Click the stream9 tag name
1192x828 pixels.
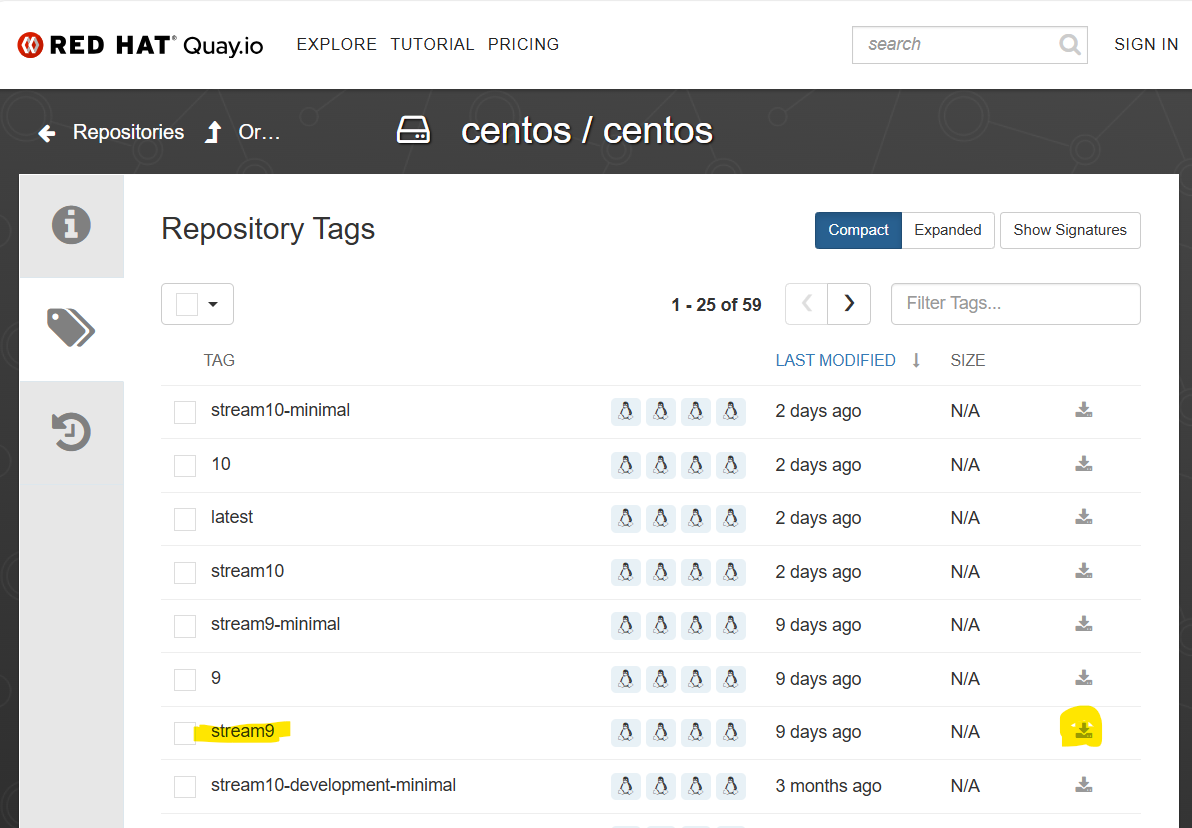[x=243, y=731]
